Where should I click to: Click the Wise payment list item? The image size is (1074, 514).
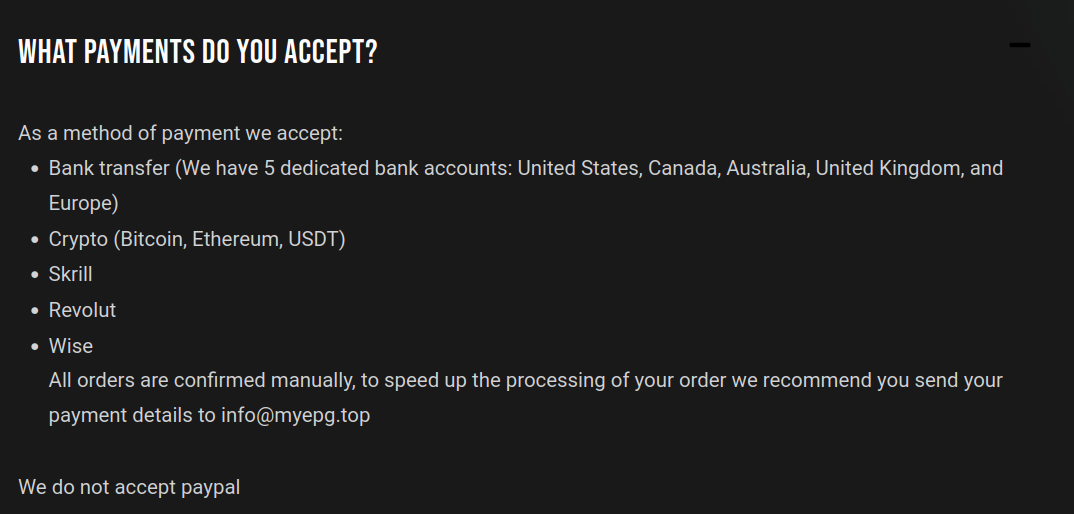click(71, 346)
